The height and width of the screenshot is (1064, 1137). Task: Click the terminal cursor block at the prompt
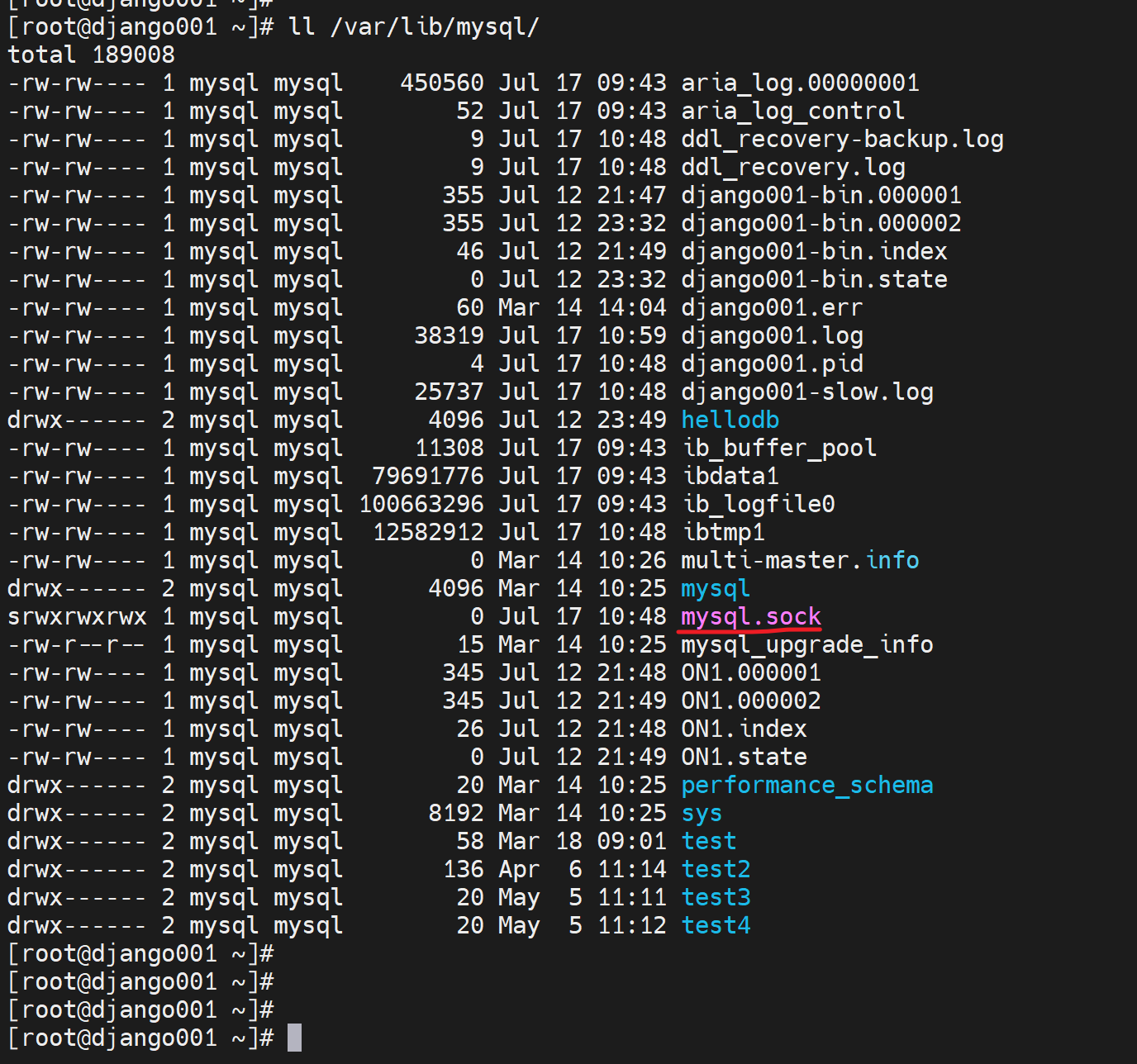[x=294, y=1038]
